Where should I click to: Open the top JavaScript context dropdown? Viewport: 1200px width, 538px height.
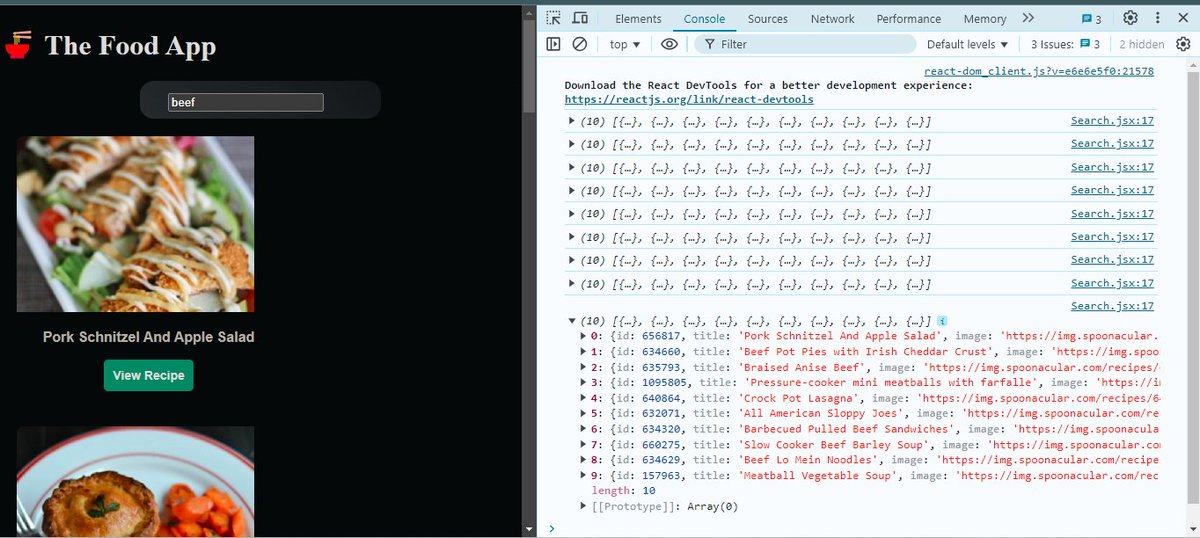pos(625,44)
